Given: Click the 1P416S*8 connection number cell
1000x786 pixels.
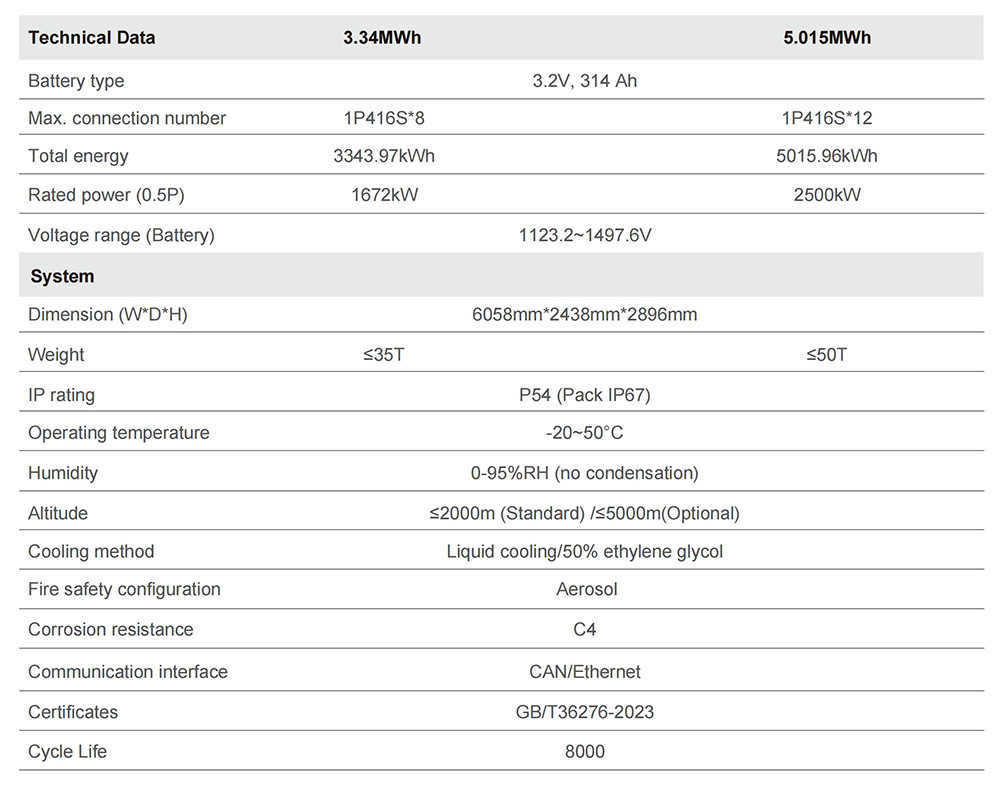Looking at the screenshot, I should 384,118.
